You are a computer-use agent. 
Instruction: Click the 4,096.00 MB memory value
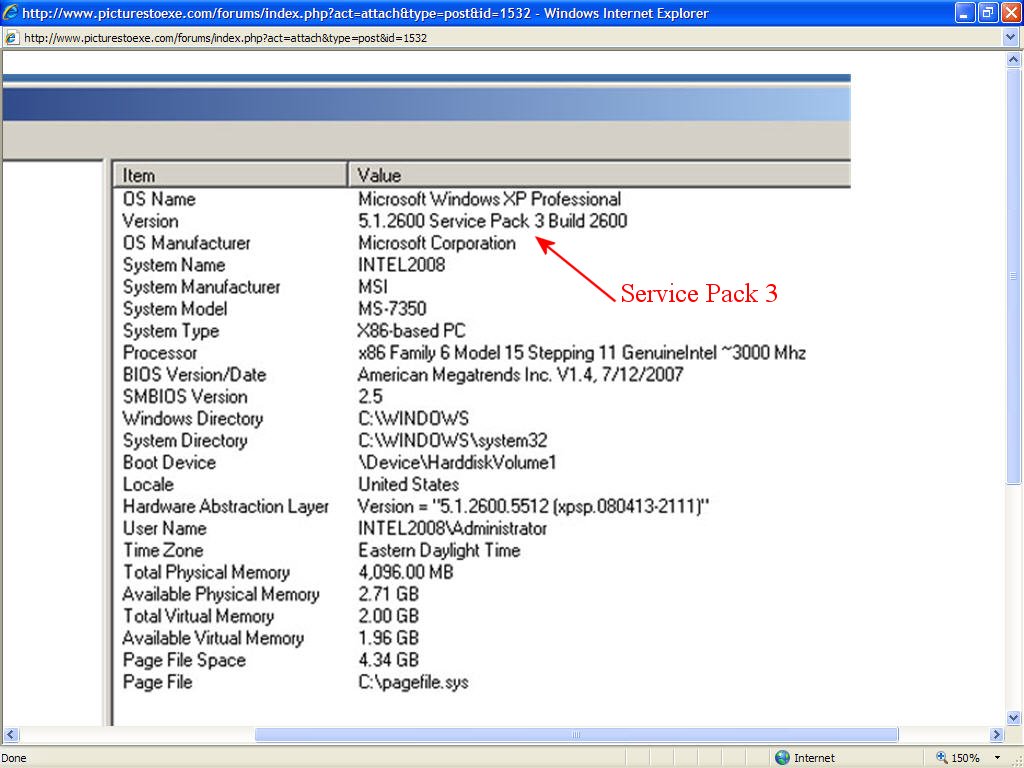406,572
